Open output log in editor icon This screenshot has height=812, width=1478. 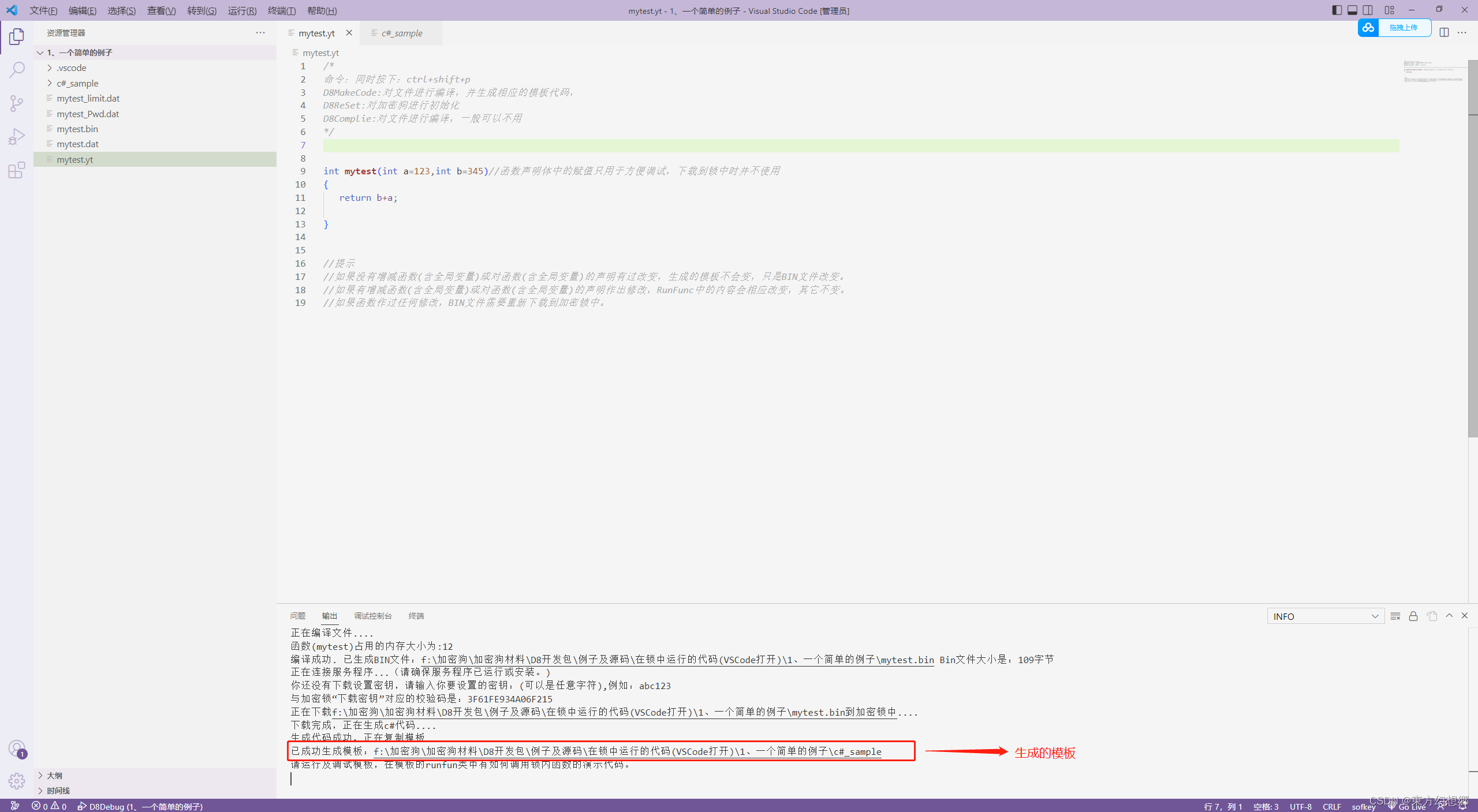coord(1432,616)
